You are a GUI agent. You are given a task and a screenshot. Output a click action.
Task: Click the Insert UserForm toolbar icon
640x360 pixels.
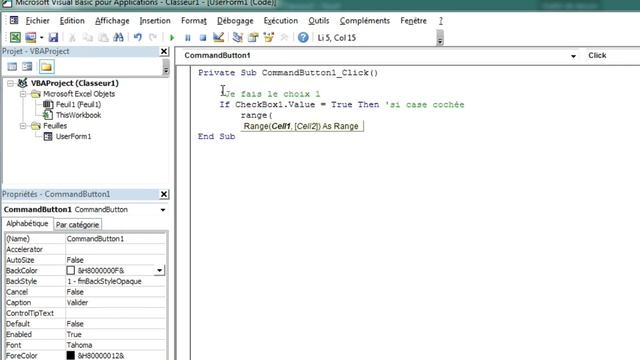(x=31, y=38)
